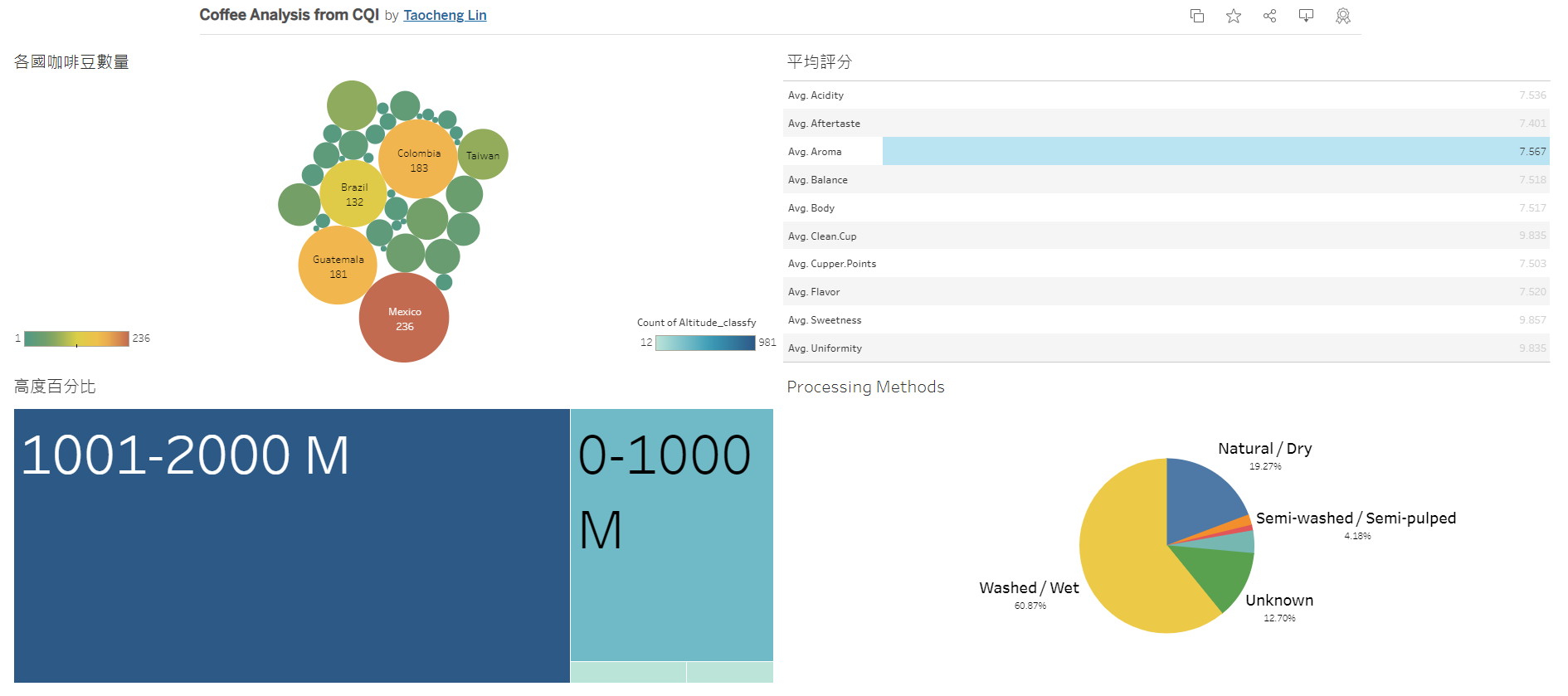This screenshot has width=1568, height=696.
Task: Select the Taiwan bubble
Action: point(483,154)
